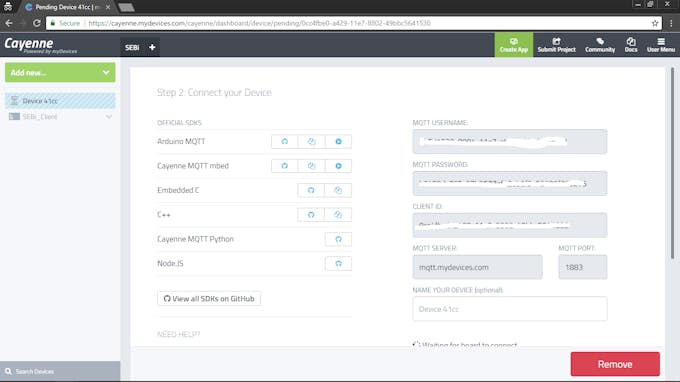Click the MQTT Username field
The width and height of the screenshot is (680, 382).
[x=510, y=141]
